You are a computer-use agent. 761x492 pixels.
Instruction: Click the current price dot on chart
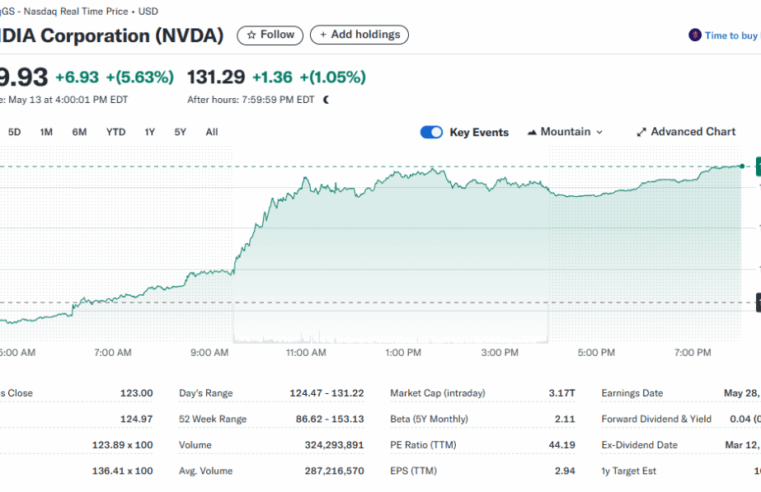pos(742,166)
